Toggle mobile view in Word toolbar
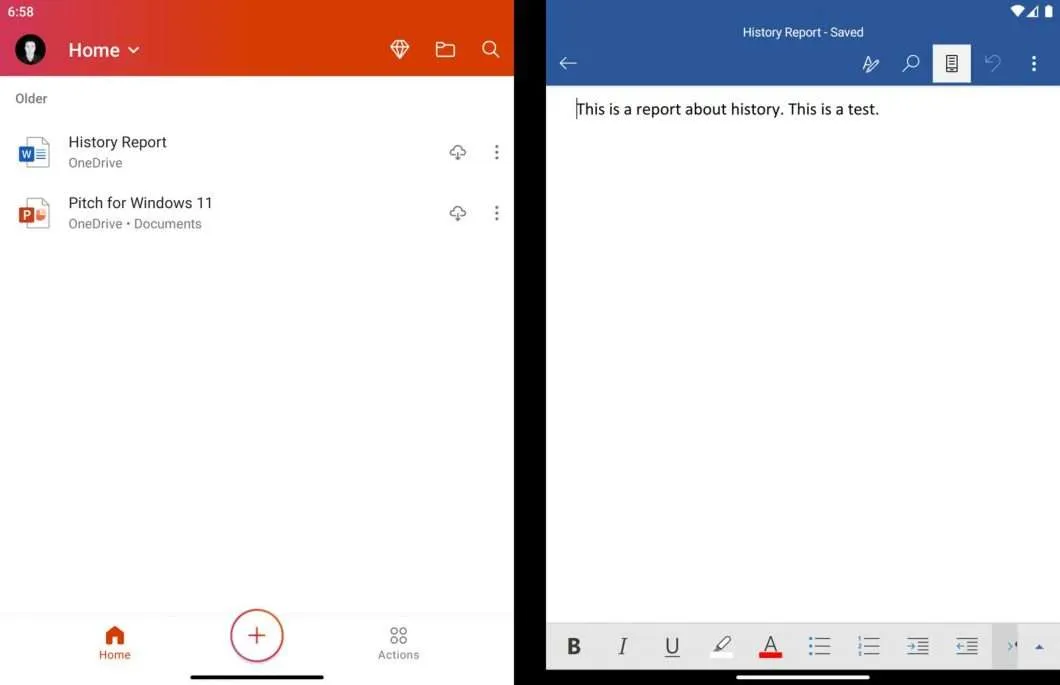Viewport: 1060px width, 685px height. pos(951,64)
